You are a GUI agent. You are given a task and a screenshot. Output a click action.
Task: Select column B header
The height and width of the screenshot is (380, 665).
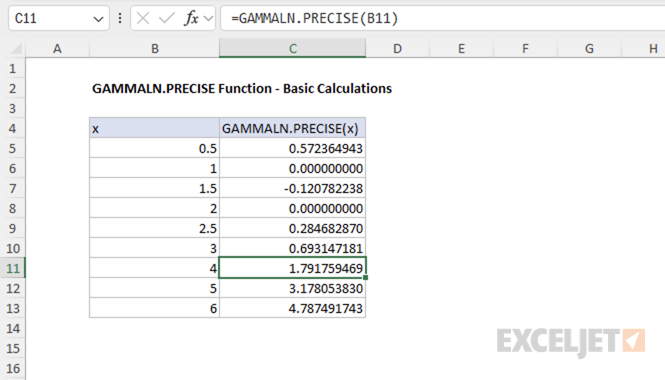[x=154, y=48]
